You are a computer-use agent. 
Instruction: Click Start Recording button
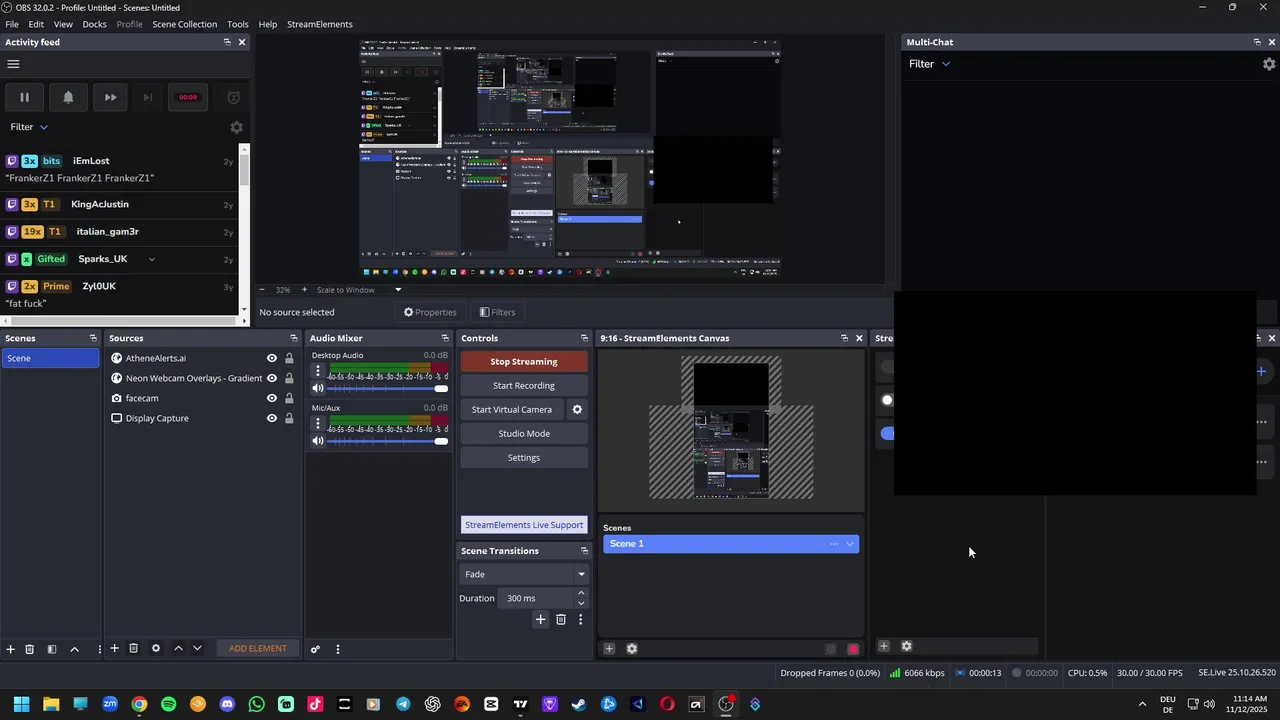[524, 385]
